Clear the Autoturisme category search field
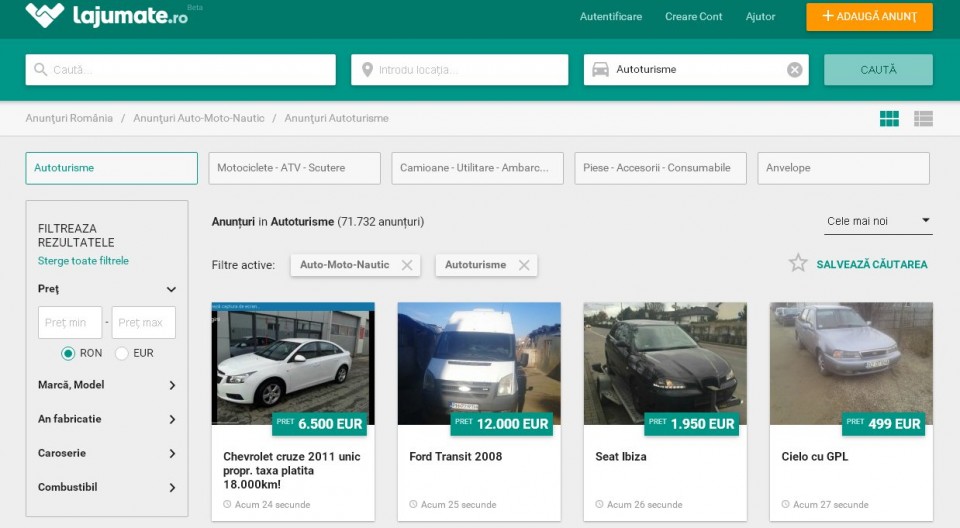Screen dimensions: 960x528 coord(794,70)
